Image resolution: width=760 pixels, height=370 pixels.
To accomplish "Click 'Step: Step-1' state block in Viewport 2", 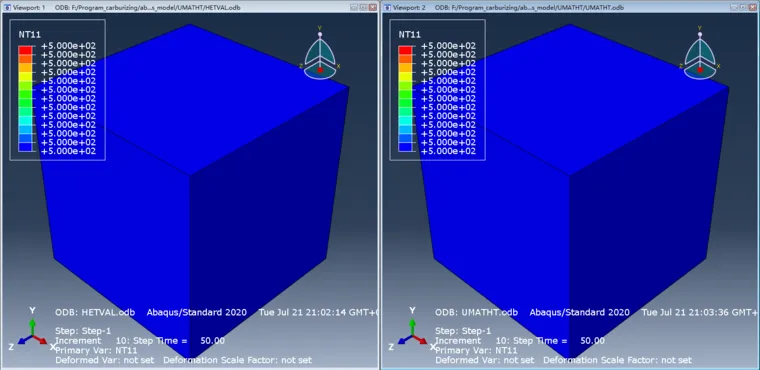I will pos(463,331).
